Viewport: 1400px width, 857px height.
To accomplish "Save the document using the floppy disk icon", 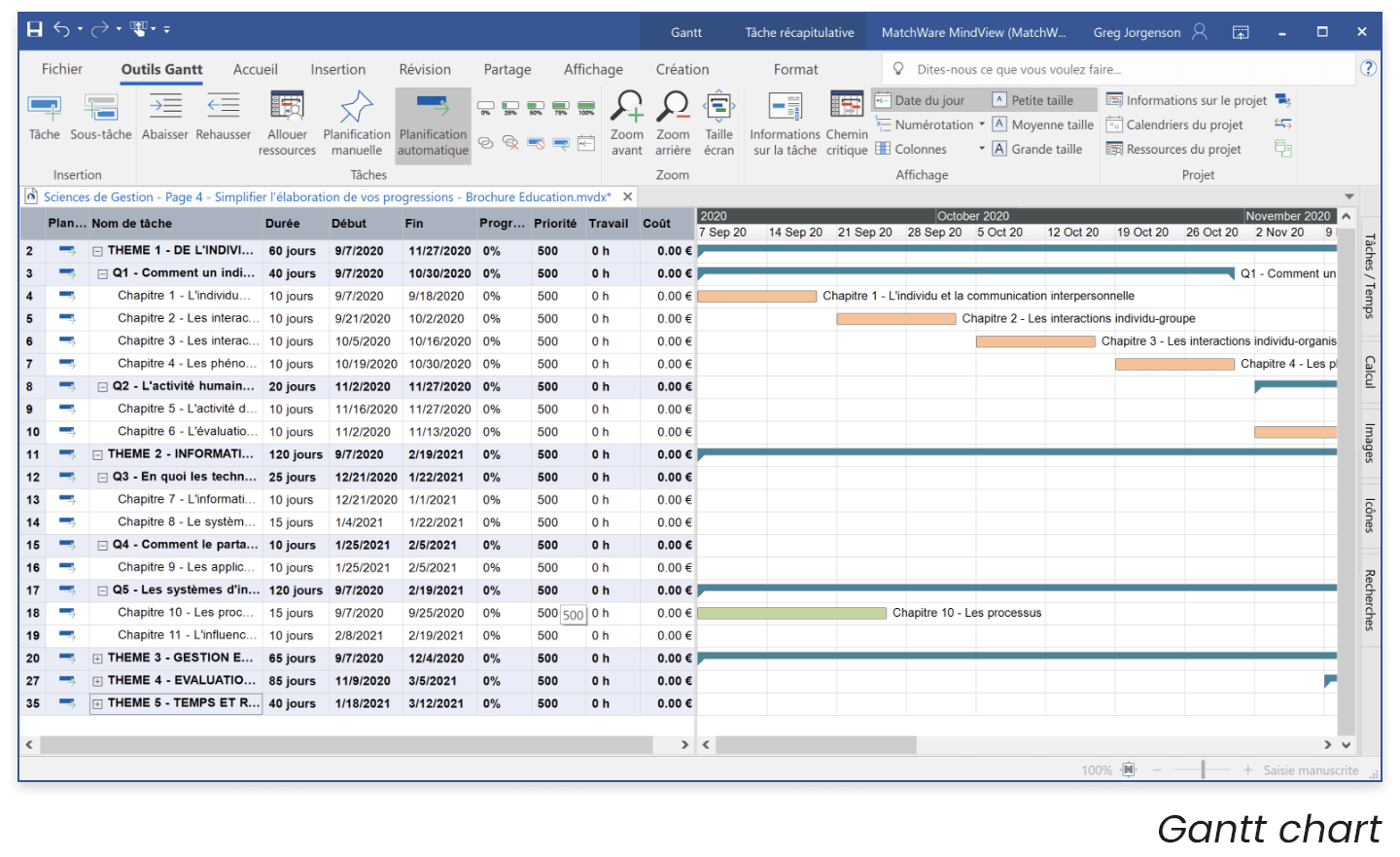I will [x=35, y=29].
